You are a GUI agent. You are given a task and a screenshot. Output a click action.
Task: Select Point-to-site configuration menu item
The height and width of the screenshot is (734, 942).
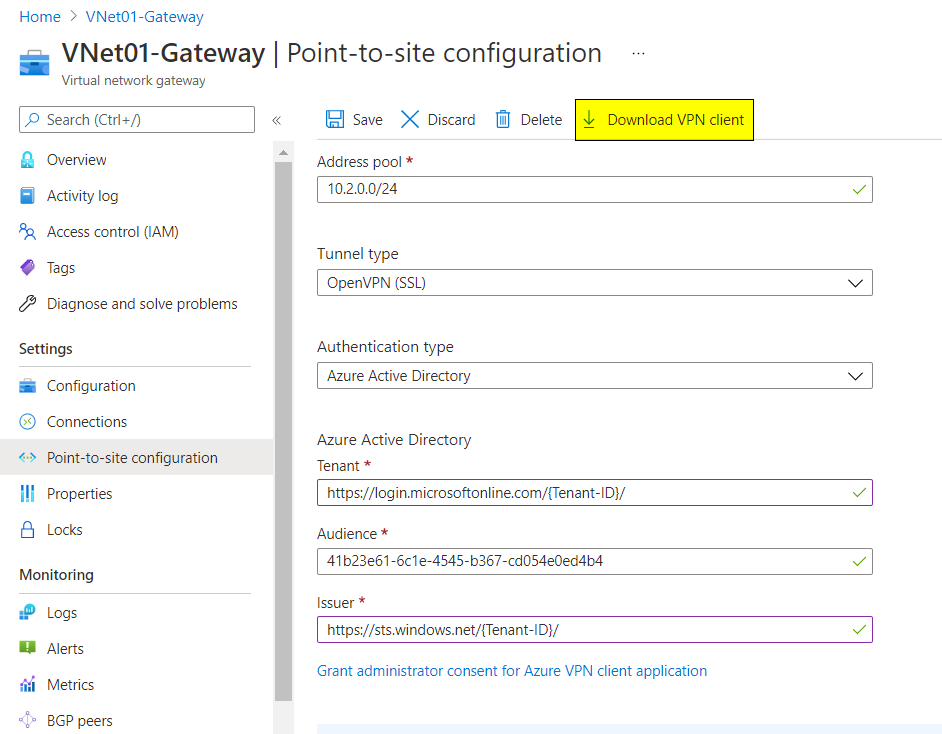[x=136, y=458]
